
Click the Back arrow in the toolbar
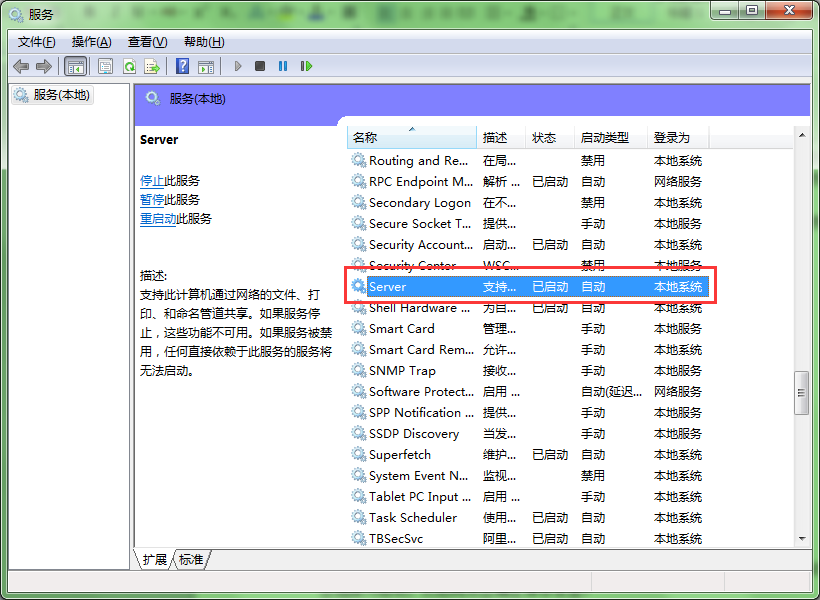click(x=21, y=66)
